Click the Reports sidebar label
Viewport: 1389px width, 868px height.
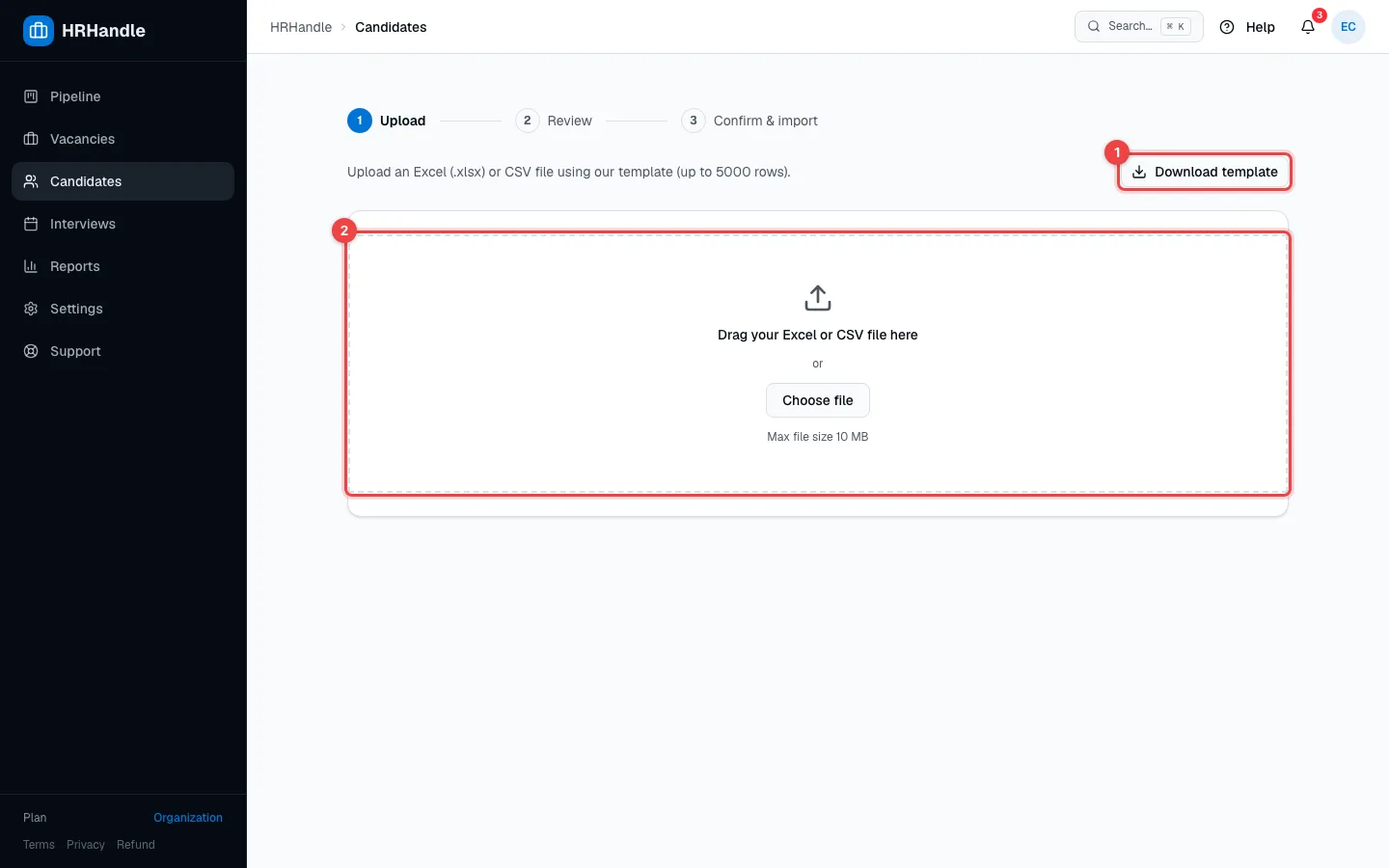pyautogui.click(x=75, y=266)
